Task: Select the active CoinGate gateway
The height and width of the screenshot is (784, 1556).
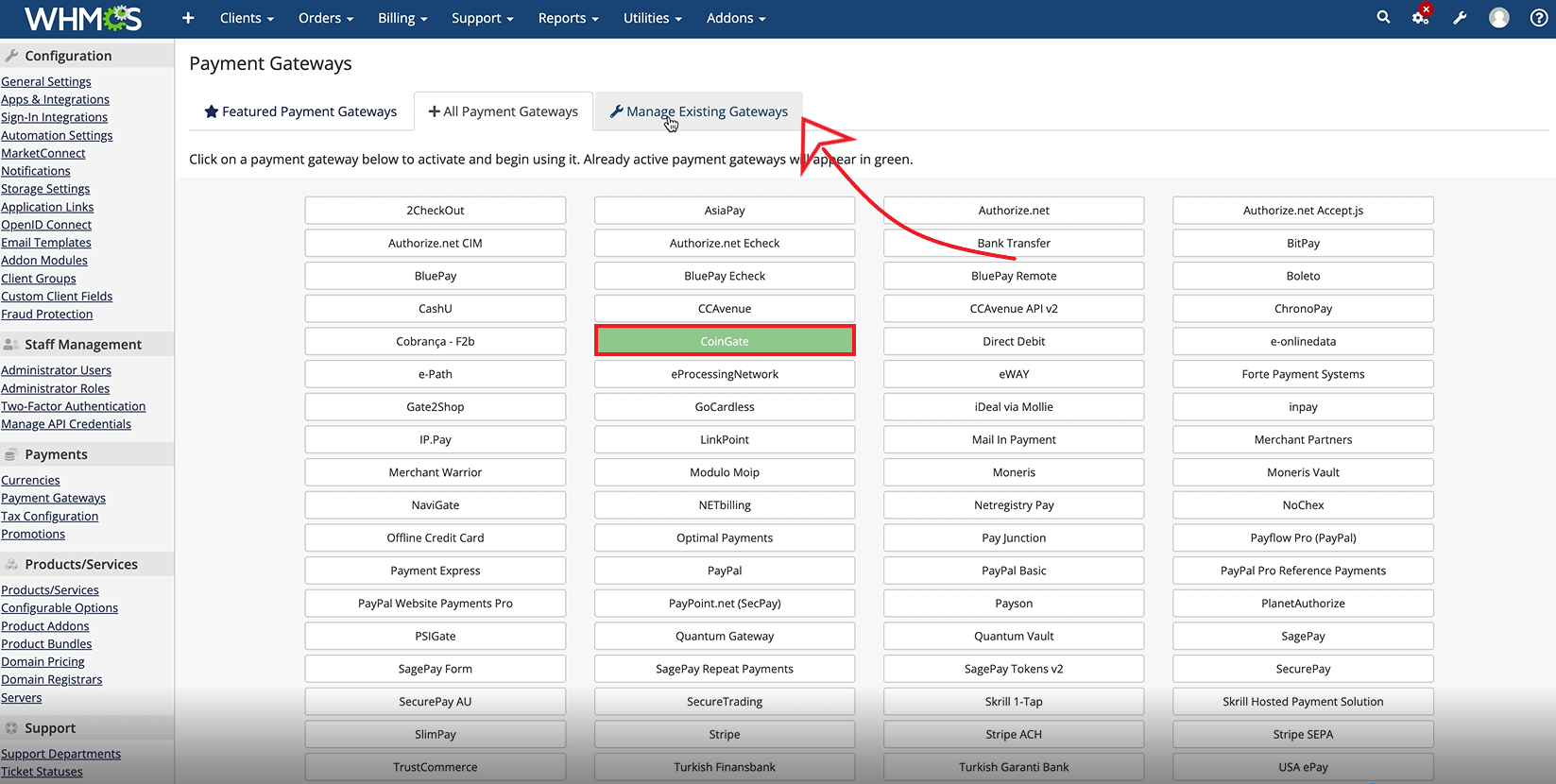Action: coord(725,341)
